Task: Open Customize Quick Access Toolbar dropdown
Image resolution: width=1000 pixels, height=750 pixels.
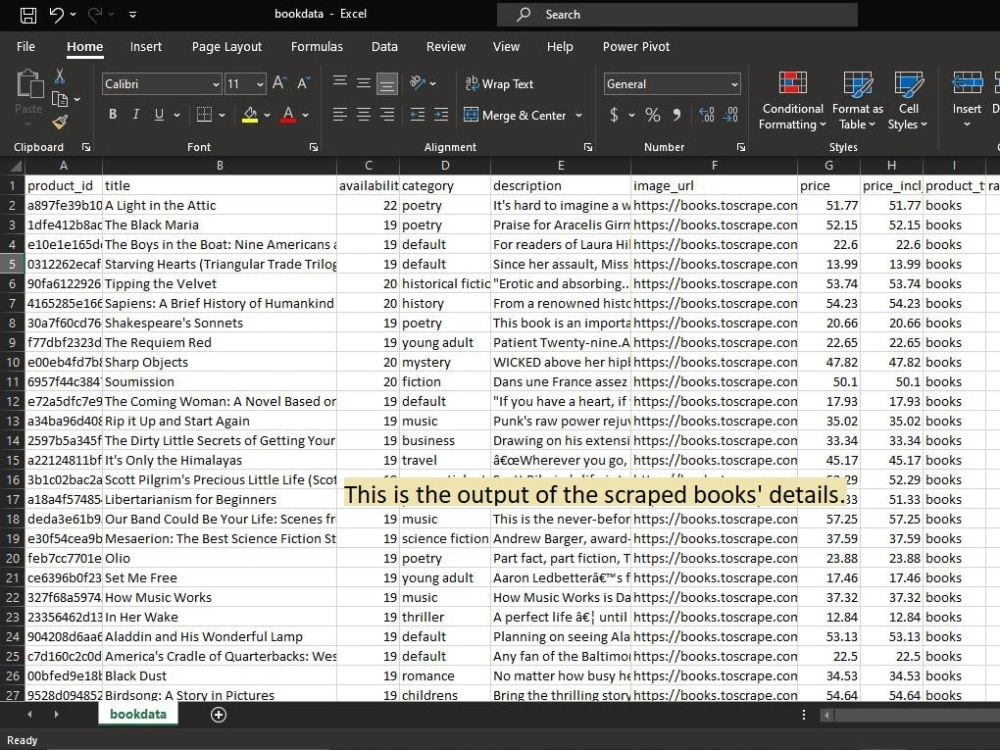Action: [133, 14]
